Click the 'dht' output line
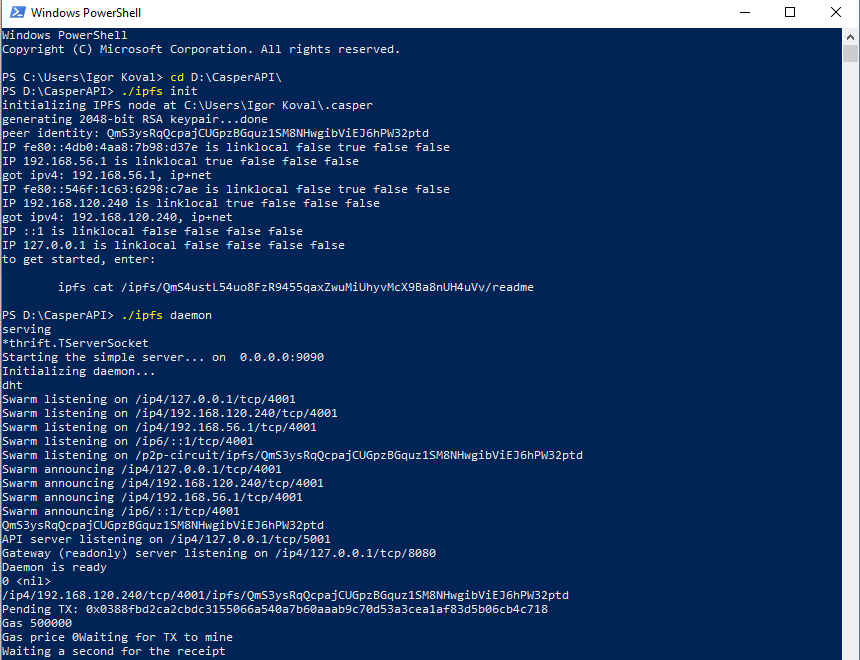The image size is (860, 660). pyautogui.click(x=12, y=385)
